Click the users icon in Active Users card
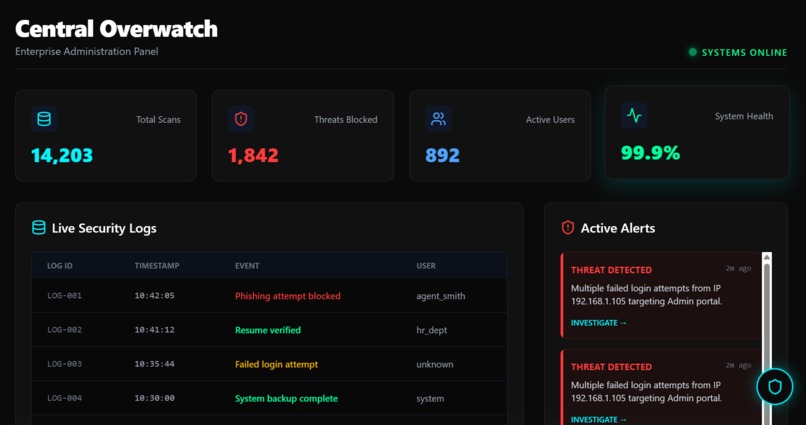 point(438,119)
